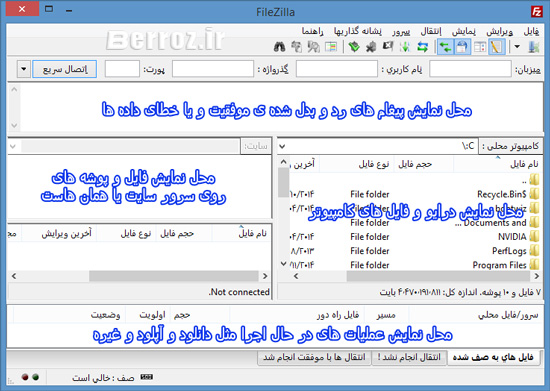Click the red activity LED indicator
The image size is (550, 391).
coord(25,377)
